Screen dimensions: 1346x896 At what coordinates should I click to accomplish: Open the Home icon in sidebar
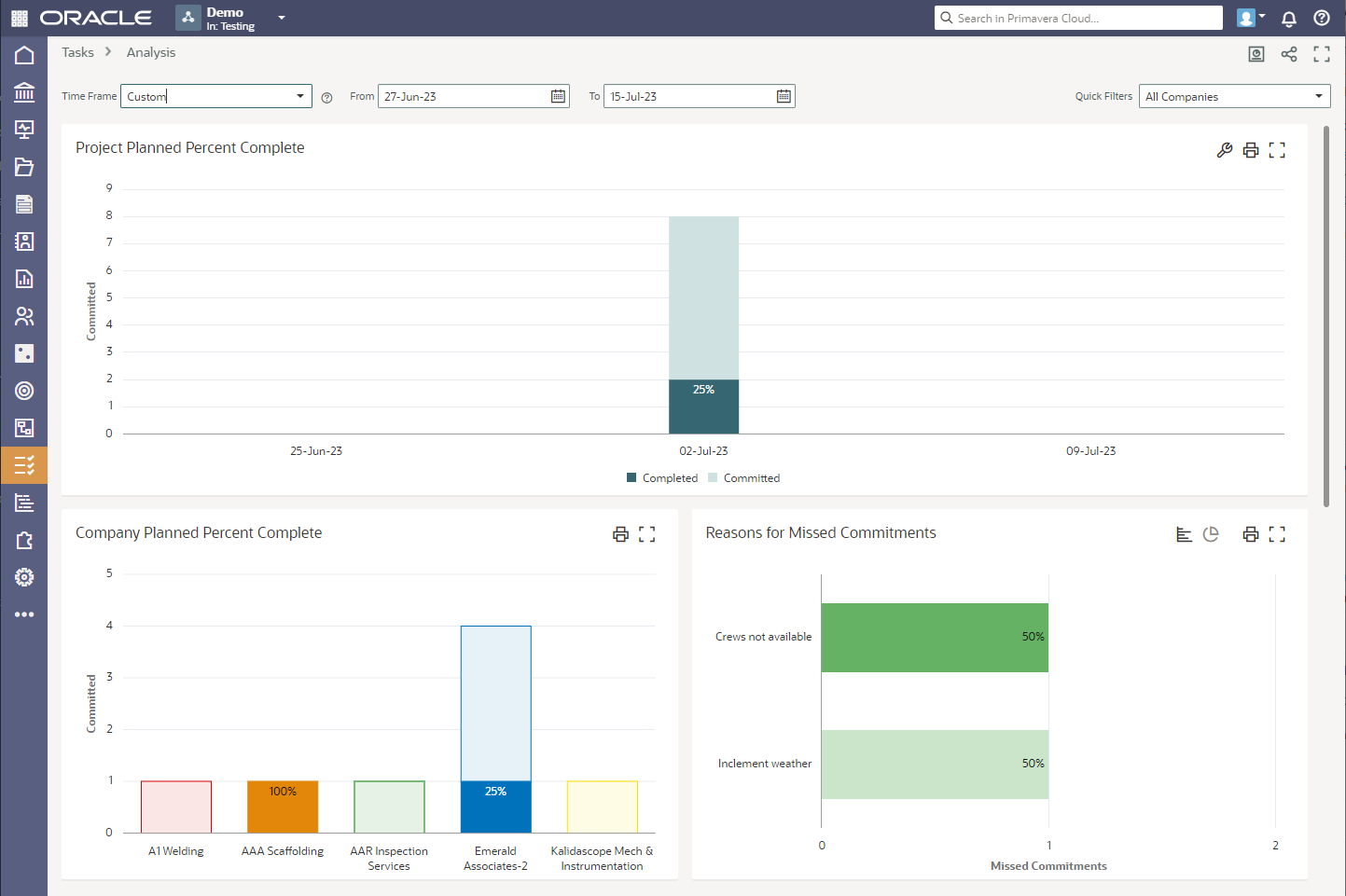tap(24, 55)
